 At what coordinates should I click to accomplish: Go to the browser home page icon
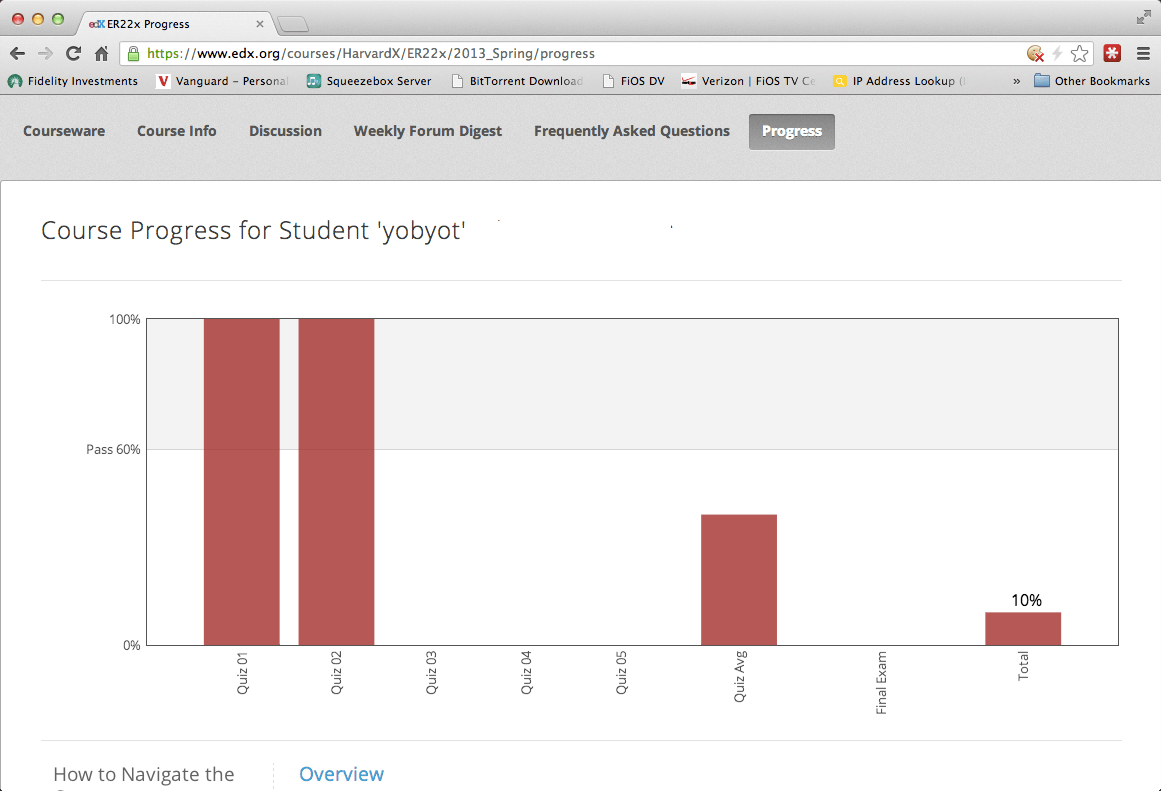click(101, 53)
